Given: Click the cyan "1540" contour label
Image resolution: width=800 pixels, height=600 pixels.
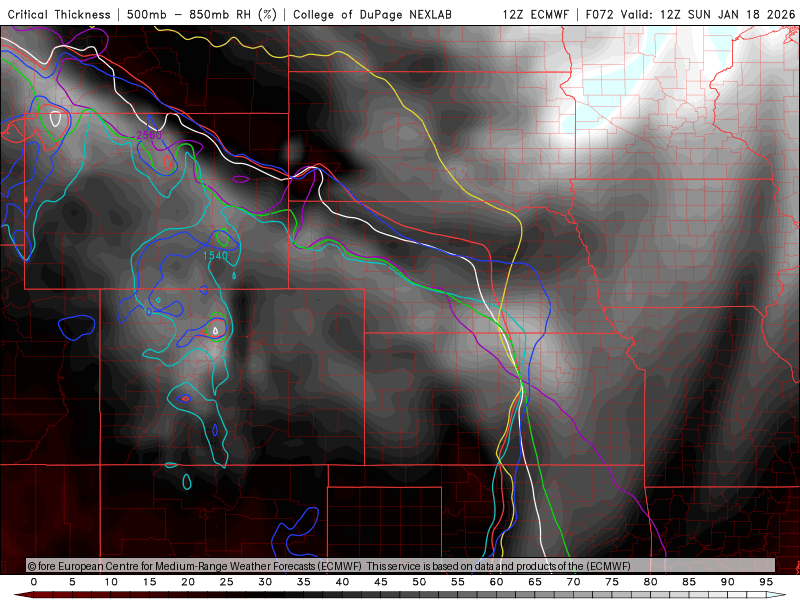Looking at the screenshot, I should [215, 256].
